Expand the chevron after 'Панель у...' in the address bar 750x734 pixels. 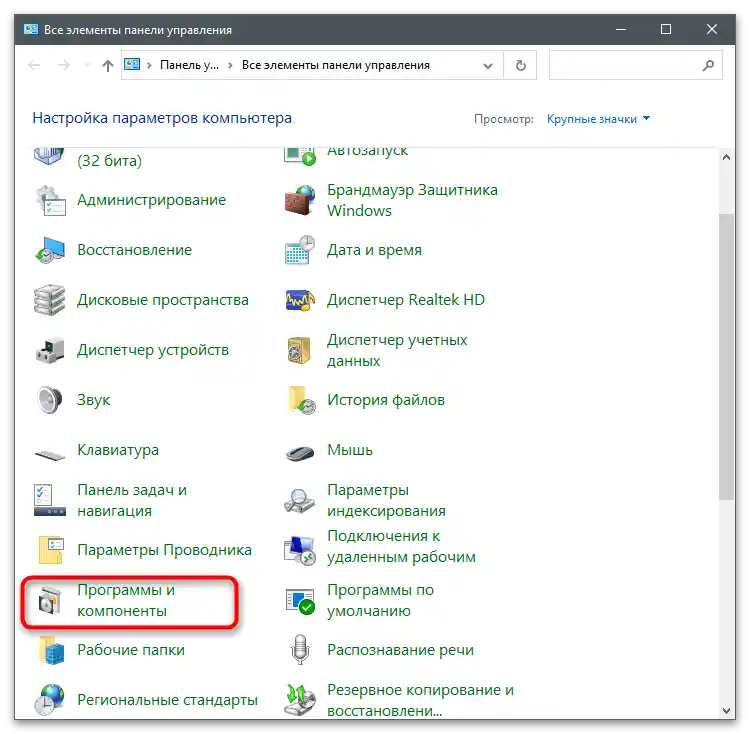231,65
